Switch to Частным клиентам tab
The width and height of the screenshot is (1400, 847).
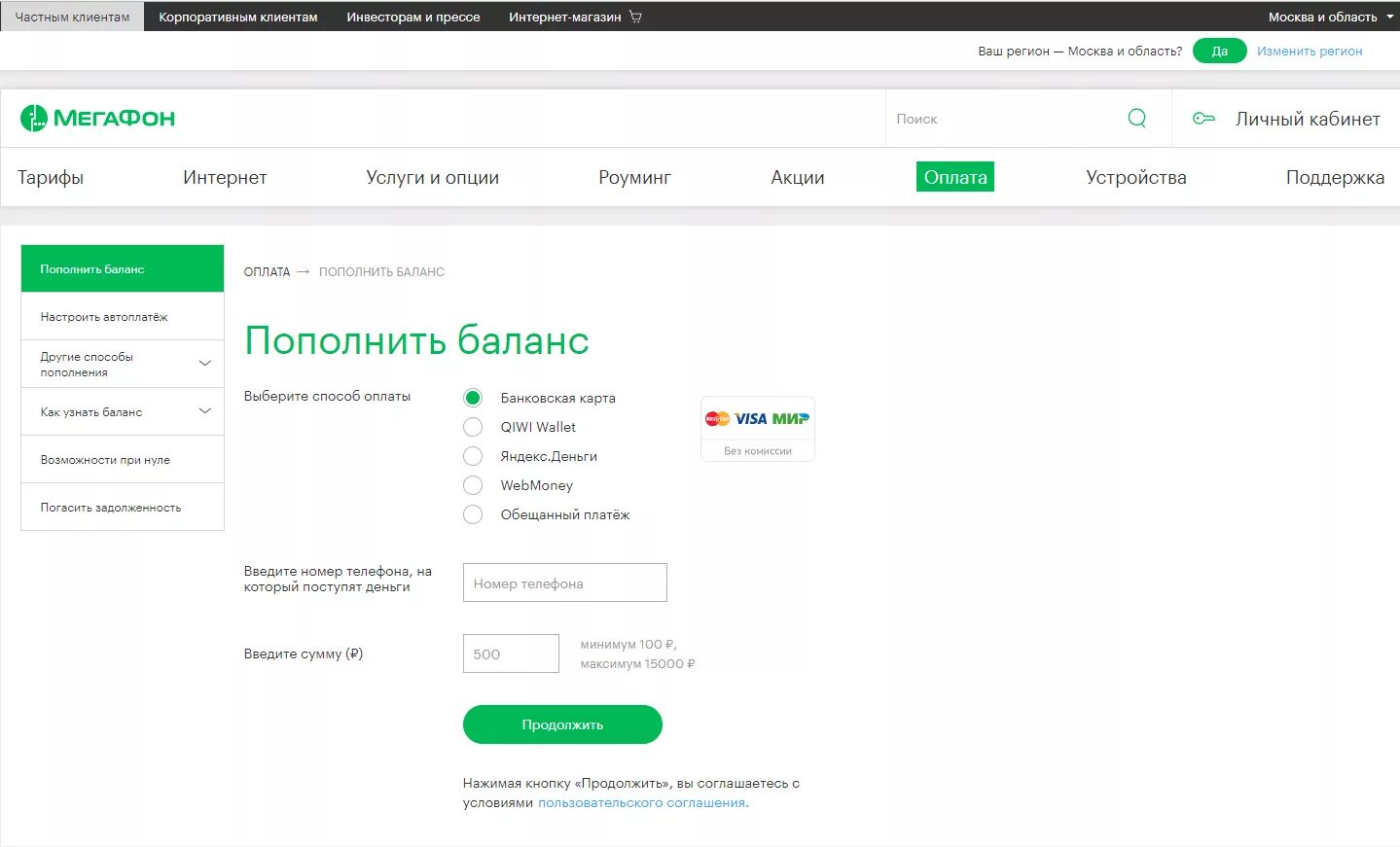[72, 17]
